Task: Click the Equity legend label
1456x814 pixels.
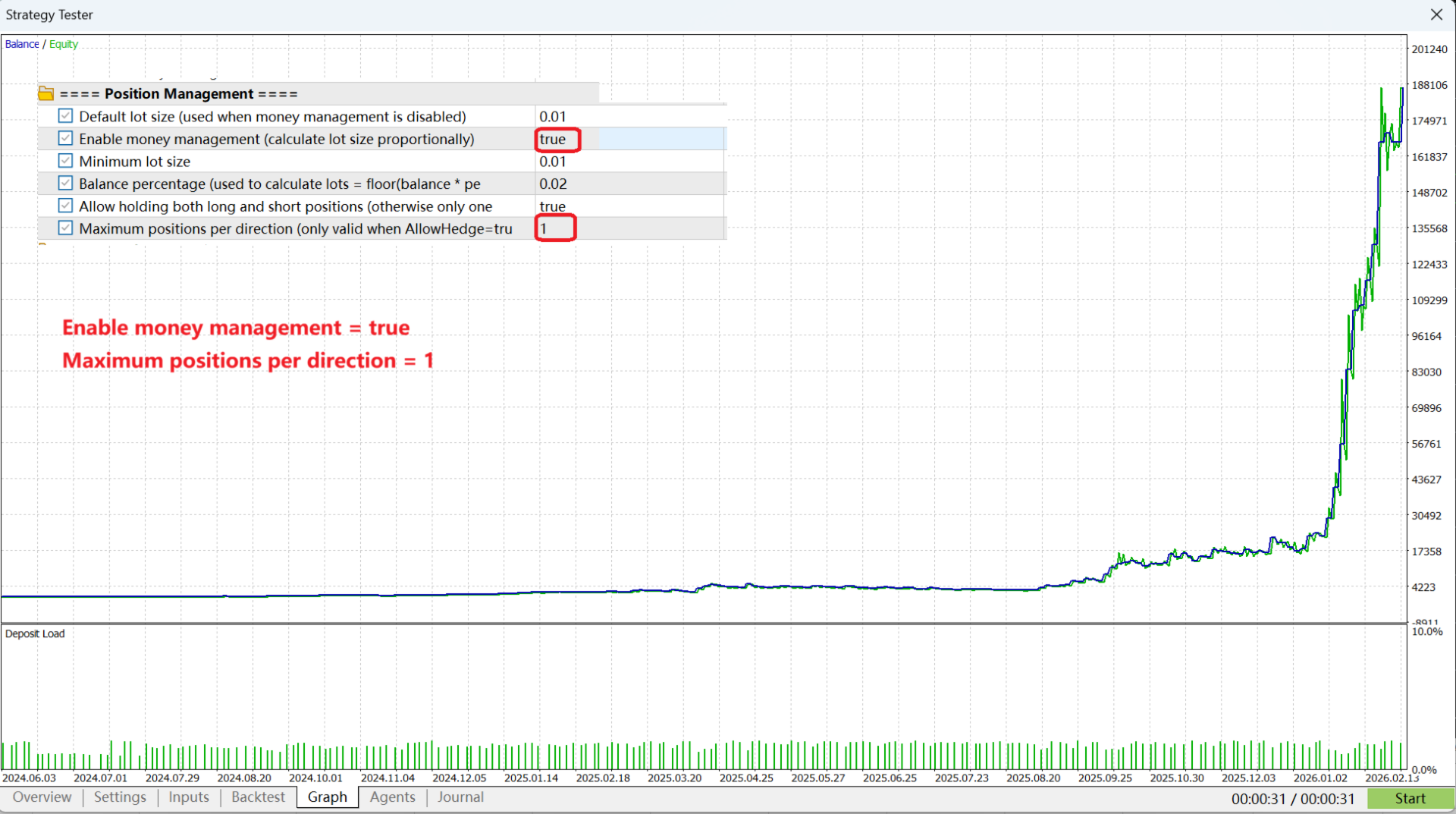Action: [x=64, y=44]
